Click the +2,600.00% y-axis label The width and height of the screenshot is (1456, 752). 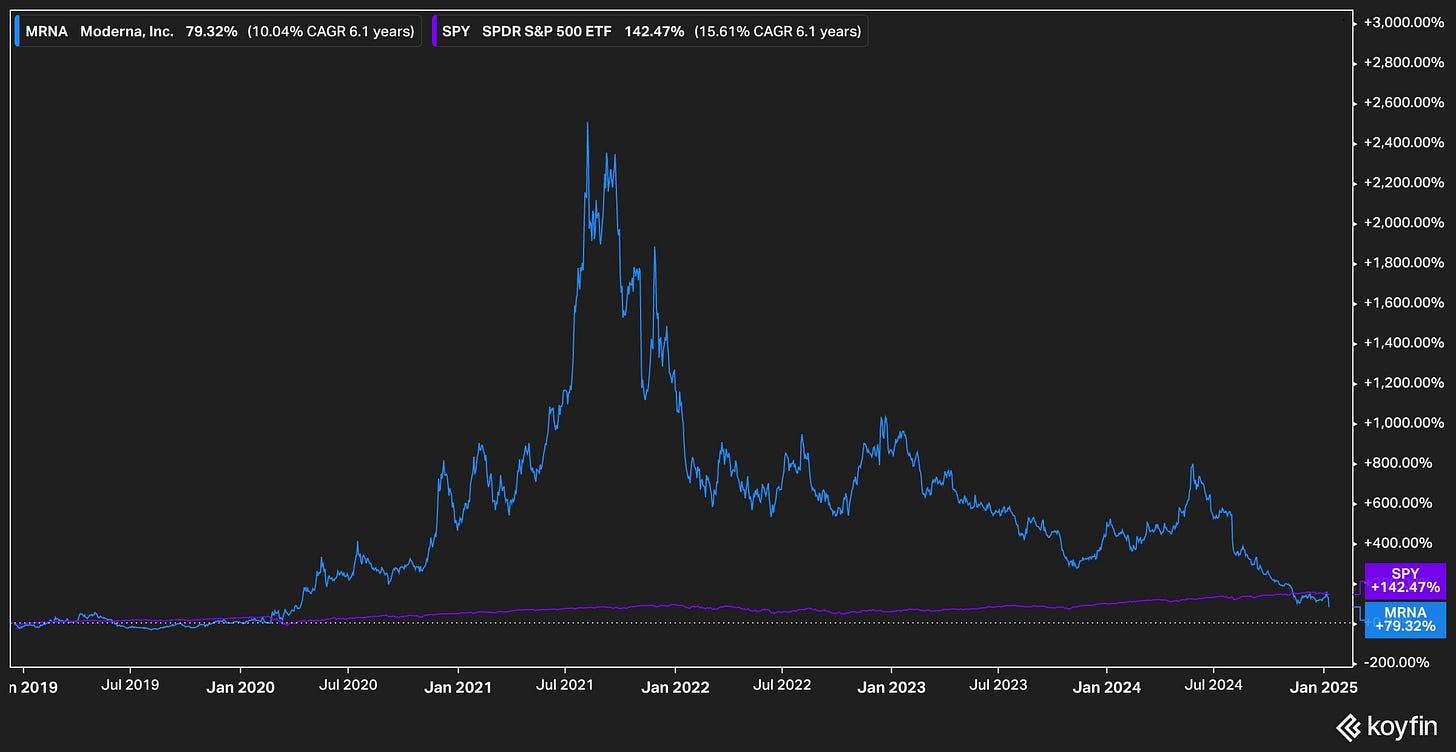point(1403,103)
